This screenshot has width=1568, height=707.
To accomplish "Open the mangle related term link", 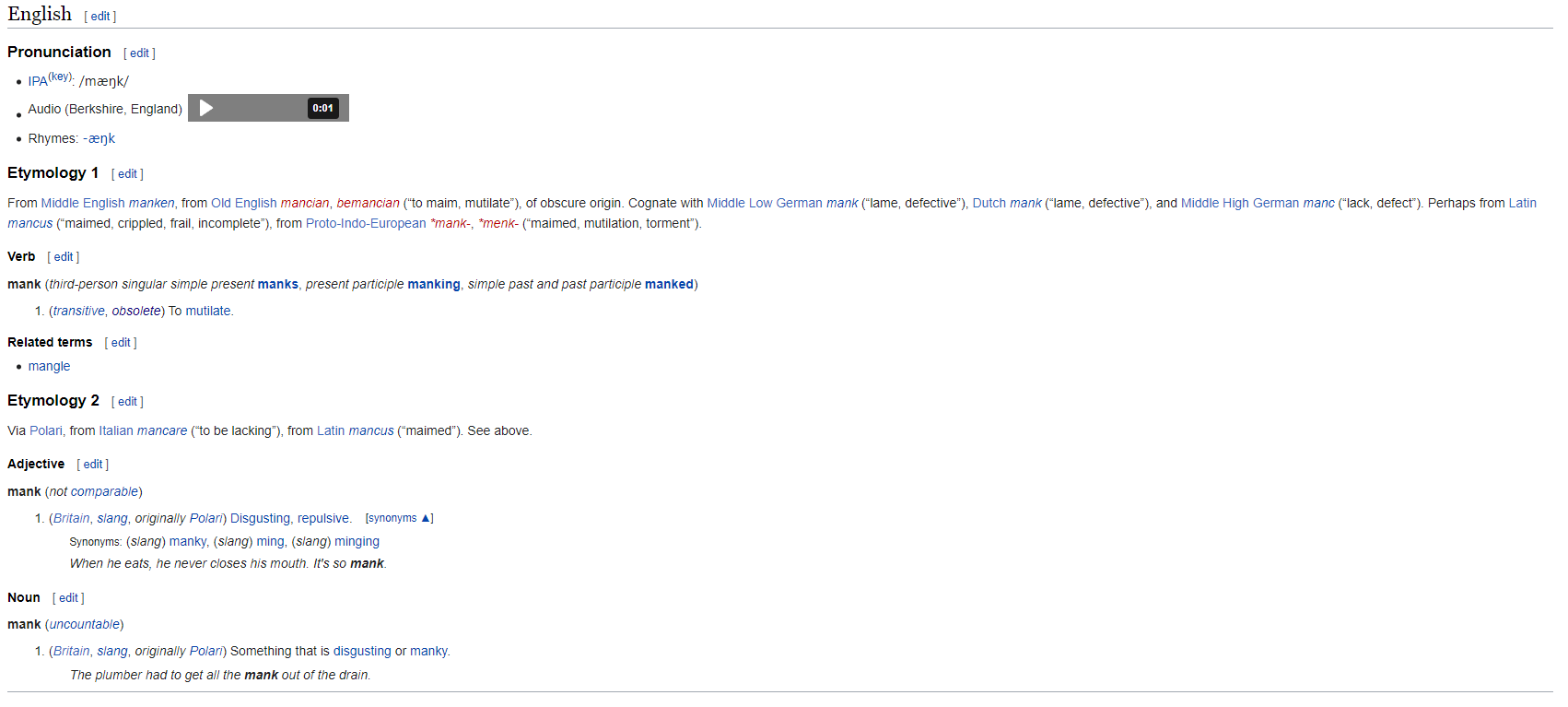I will pos(49,366).
